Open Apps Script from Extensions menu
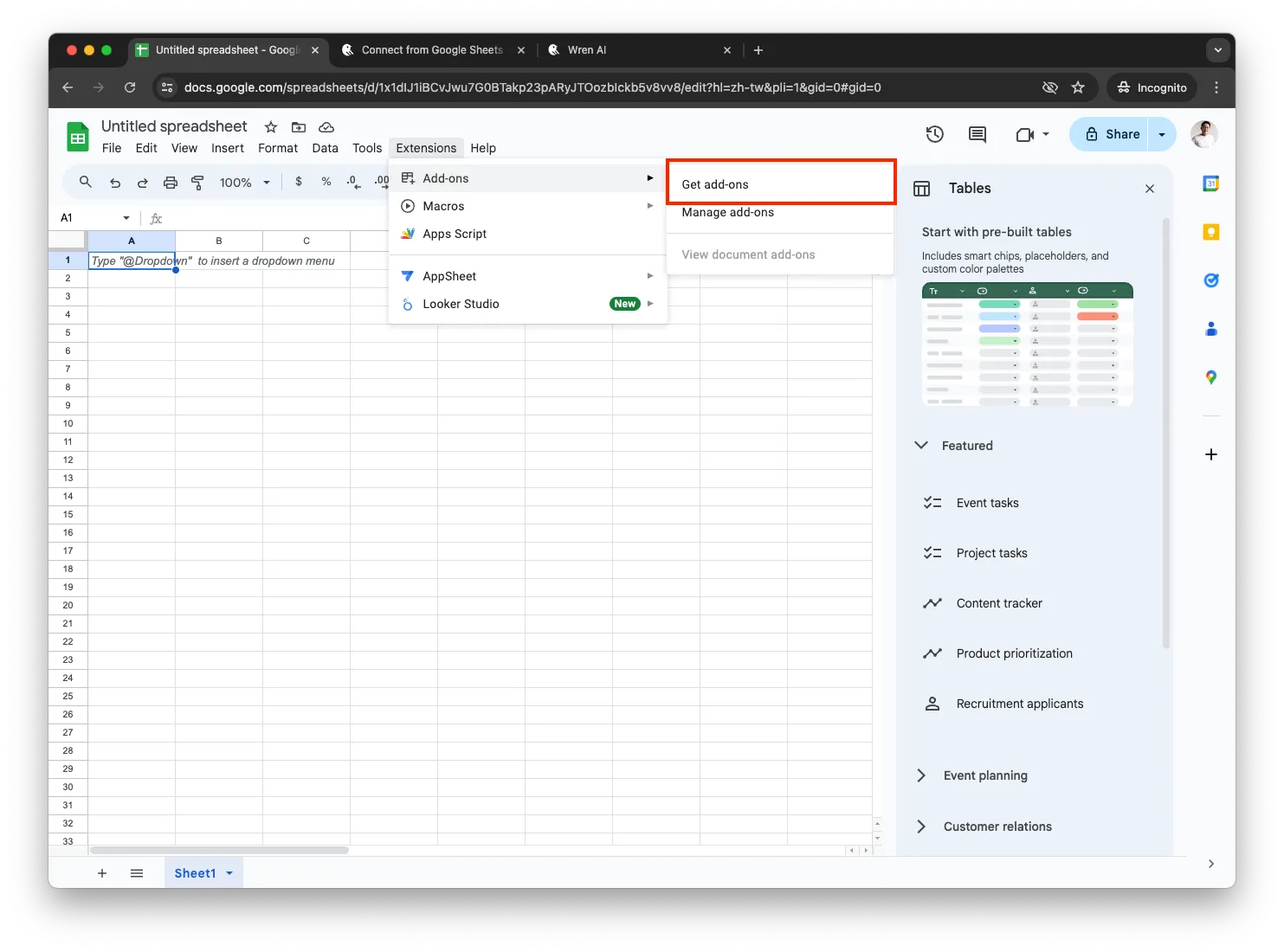The height and width of the screenshot is (952, 1284). point(455,234)
